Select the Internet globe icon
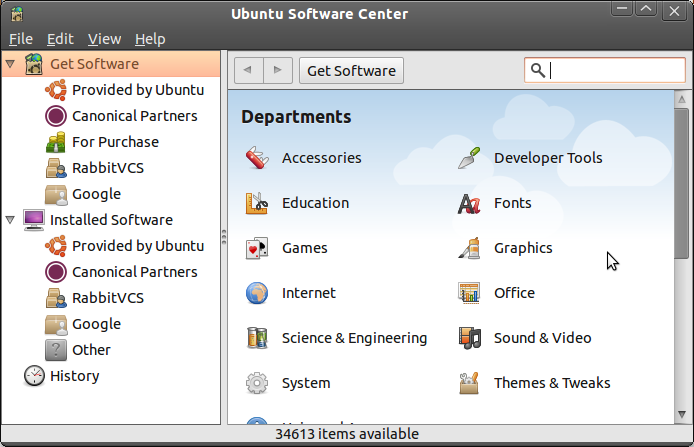The height and width of the screenshot is (447, 694). [257, 293]
